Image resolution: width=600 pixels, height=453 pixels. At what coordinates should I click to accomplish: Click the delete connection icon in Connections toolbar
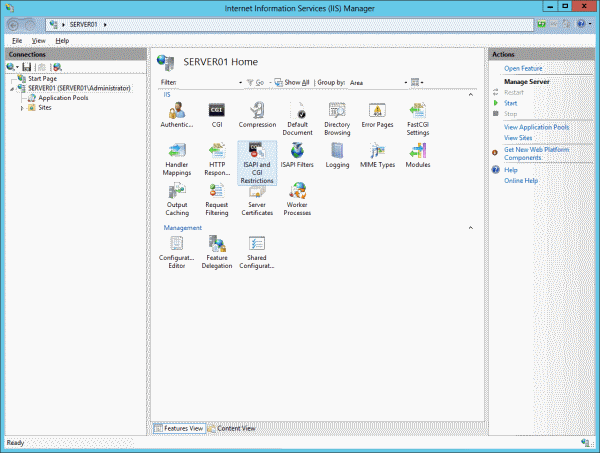tap(57, 67)
